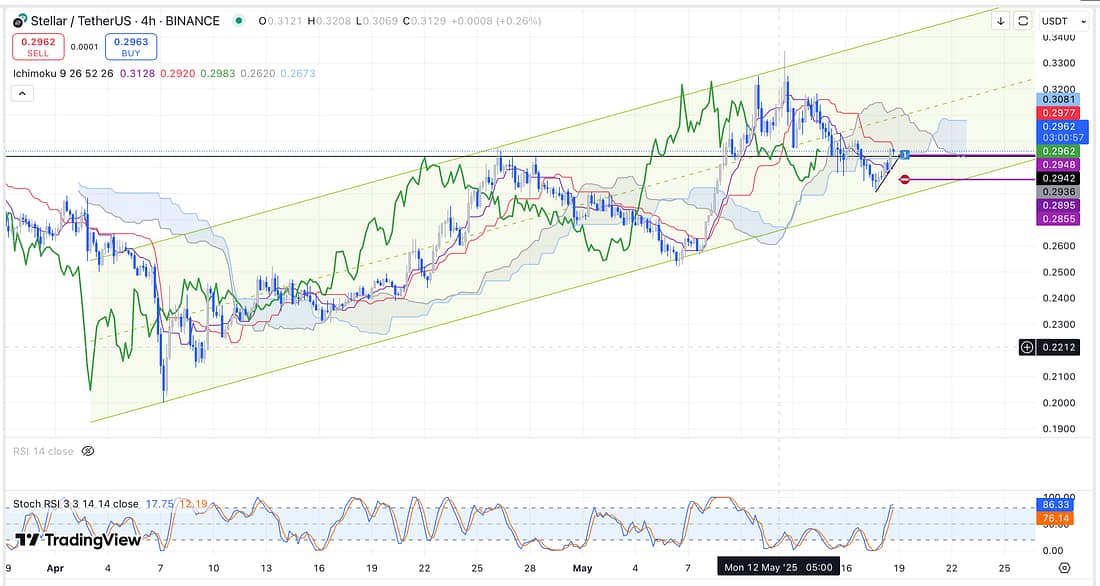This screenshot has width=1100, height=586.
Task: Click the plus crosshair icon at 0.2212
Action: [1026, 347]
